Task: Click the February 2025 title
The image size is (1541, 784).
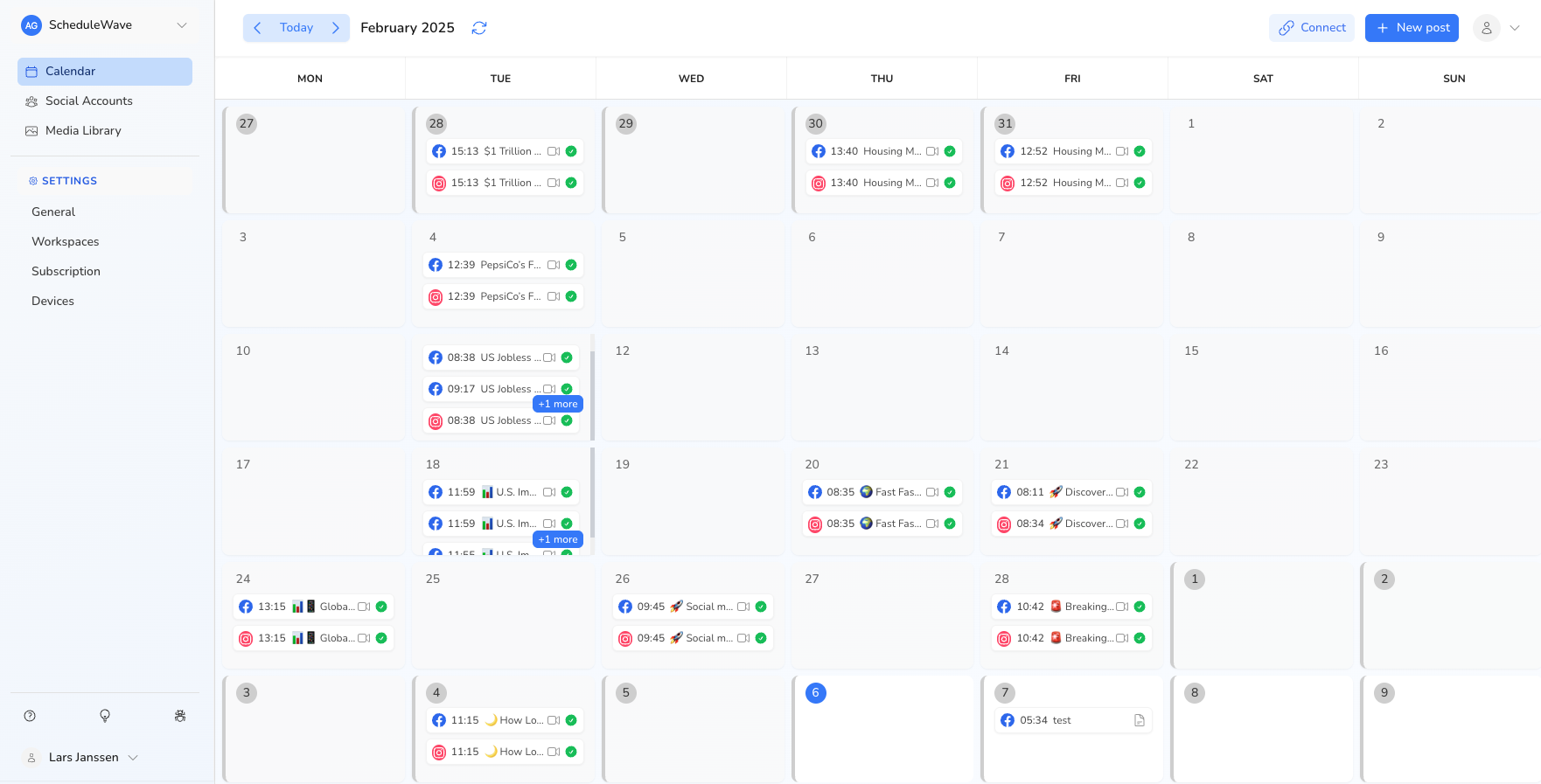Action: (408, 28)
